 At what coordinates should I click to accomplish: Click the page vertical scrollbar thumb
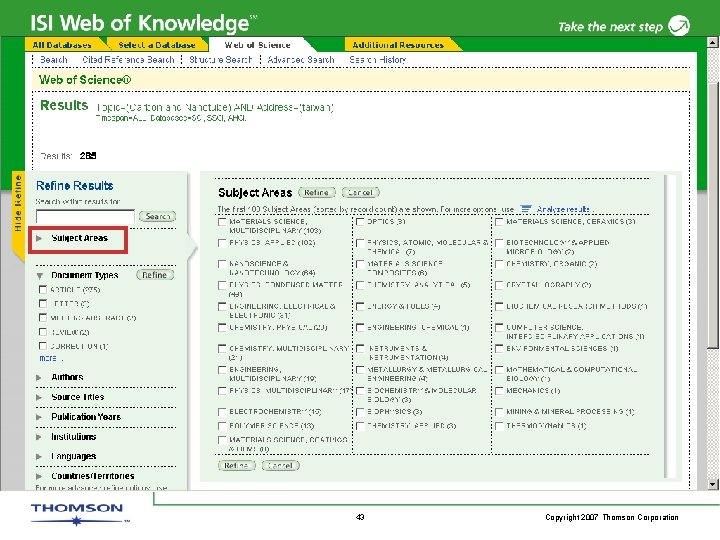(712, 216)
